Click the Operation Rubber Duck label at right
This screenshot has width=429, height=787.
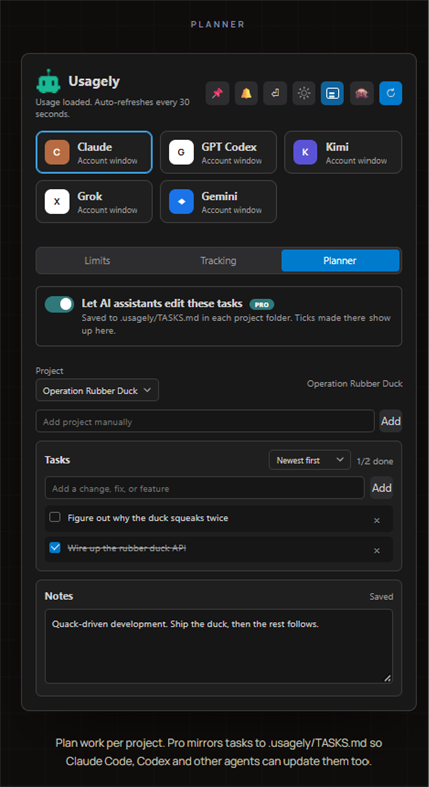click(355, 383)
